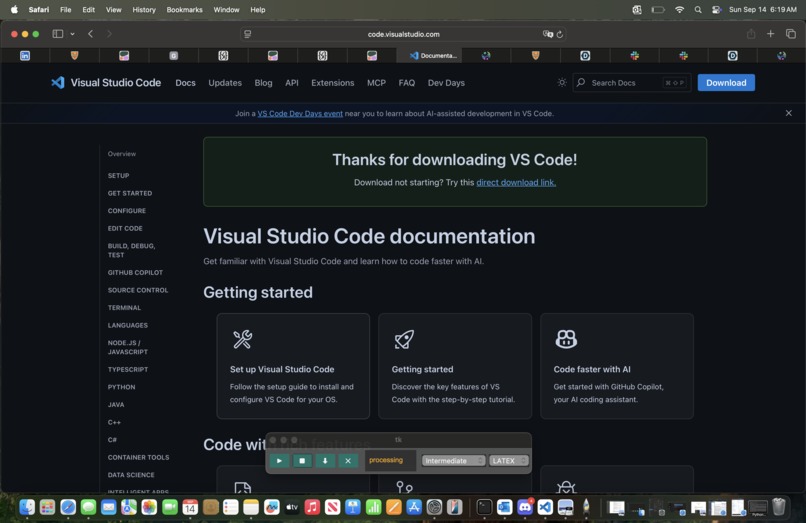Open Finder from the Dock

[x=27, y=507]
